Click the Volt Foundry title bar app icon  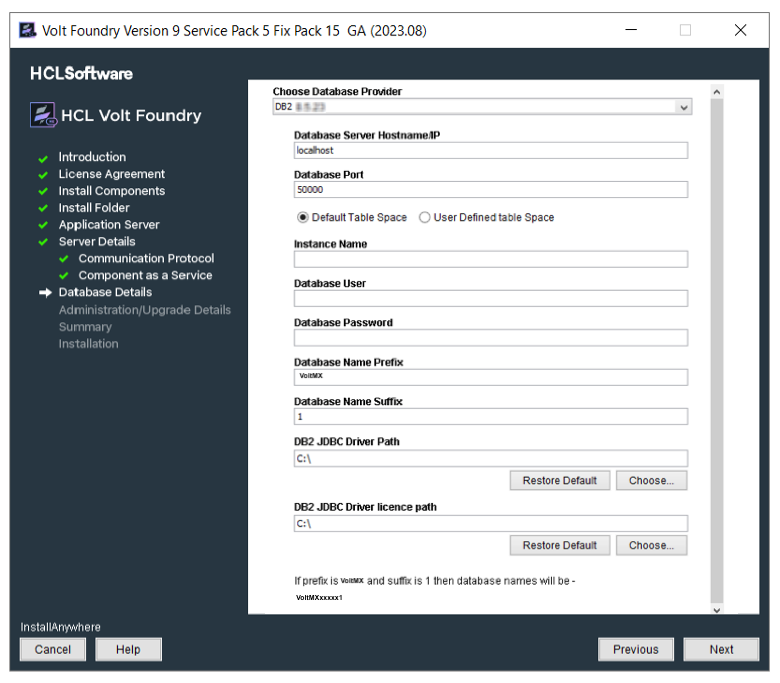click(x=27, y=30)
